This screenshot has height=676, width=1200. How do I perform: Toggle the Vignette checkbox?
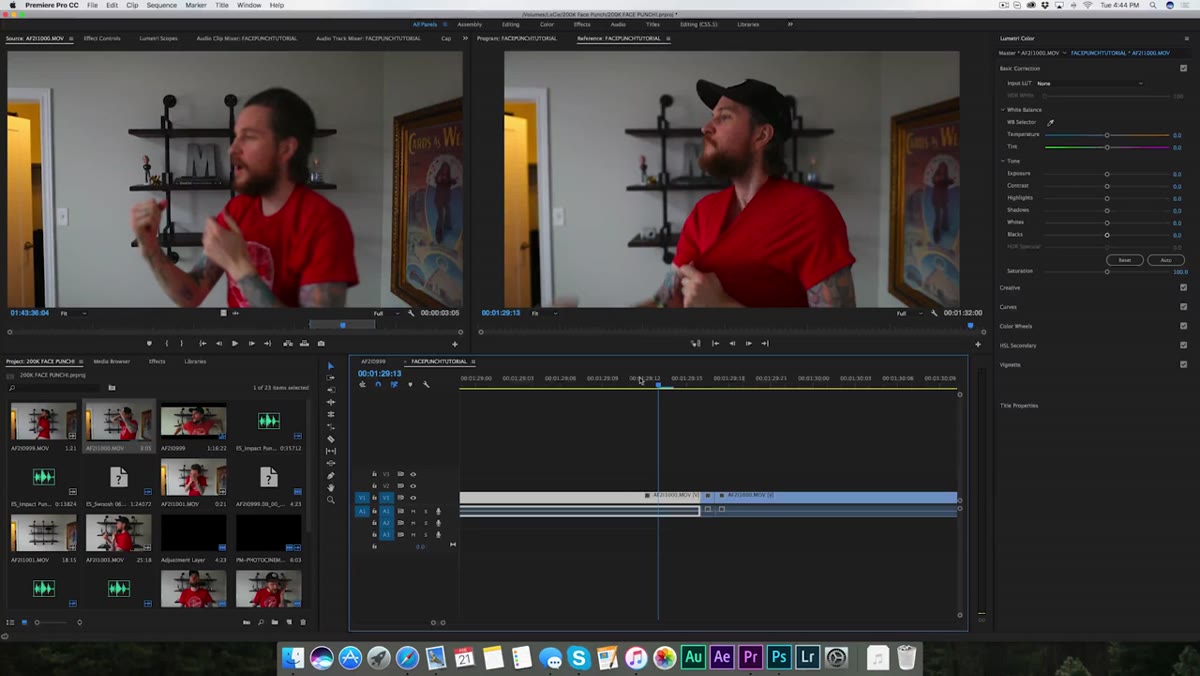point(1183,365)
